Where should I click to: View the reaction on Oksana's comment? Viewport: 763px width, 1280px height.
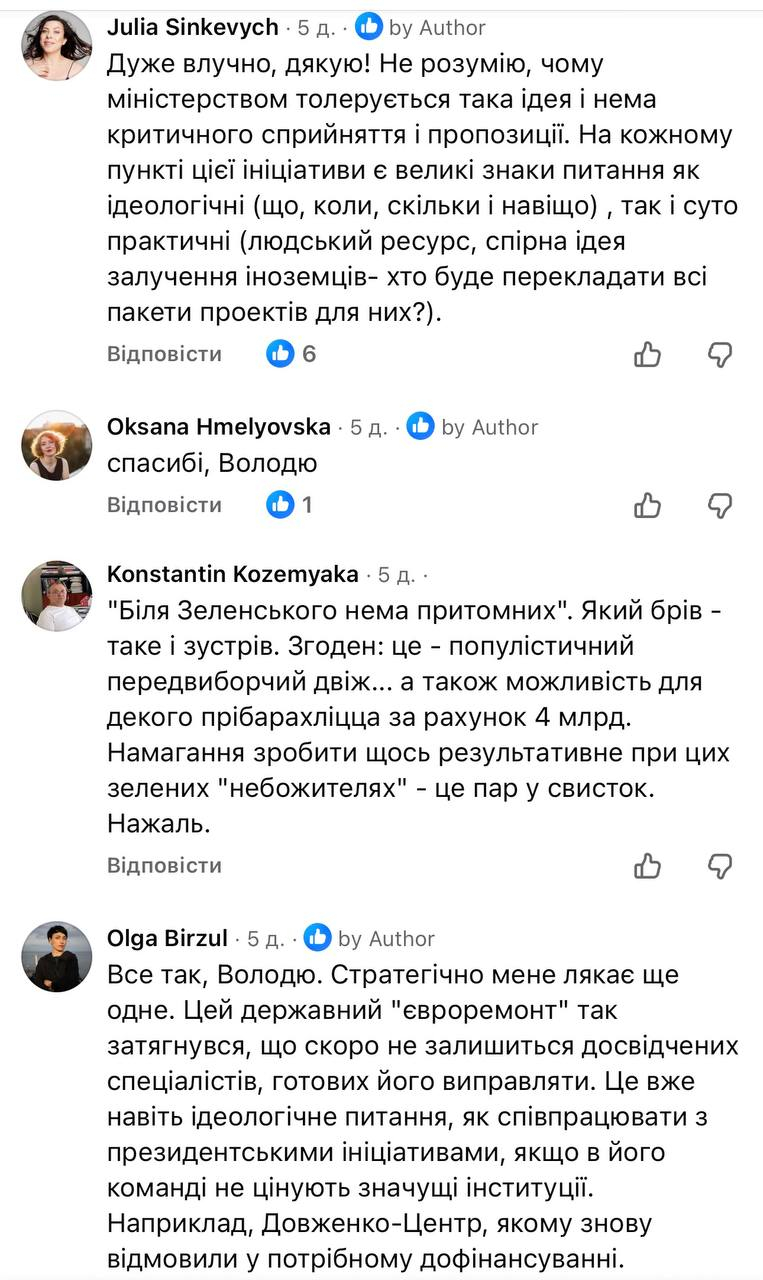(x=290, y=505)
